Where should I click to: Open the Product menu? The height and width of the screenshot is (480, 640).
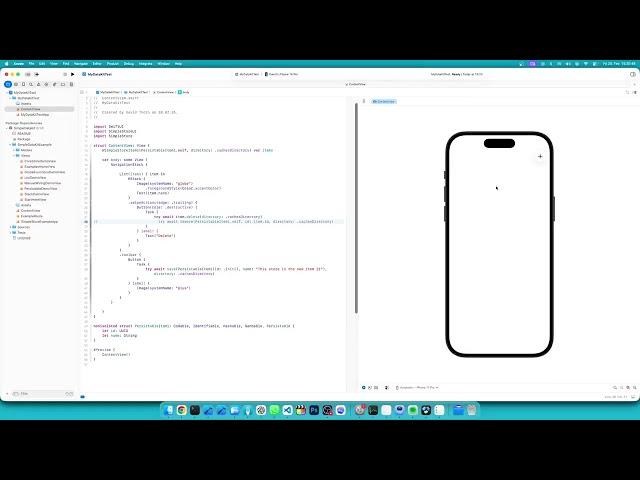pyautogui.click(x=113, y=64)
